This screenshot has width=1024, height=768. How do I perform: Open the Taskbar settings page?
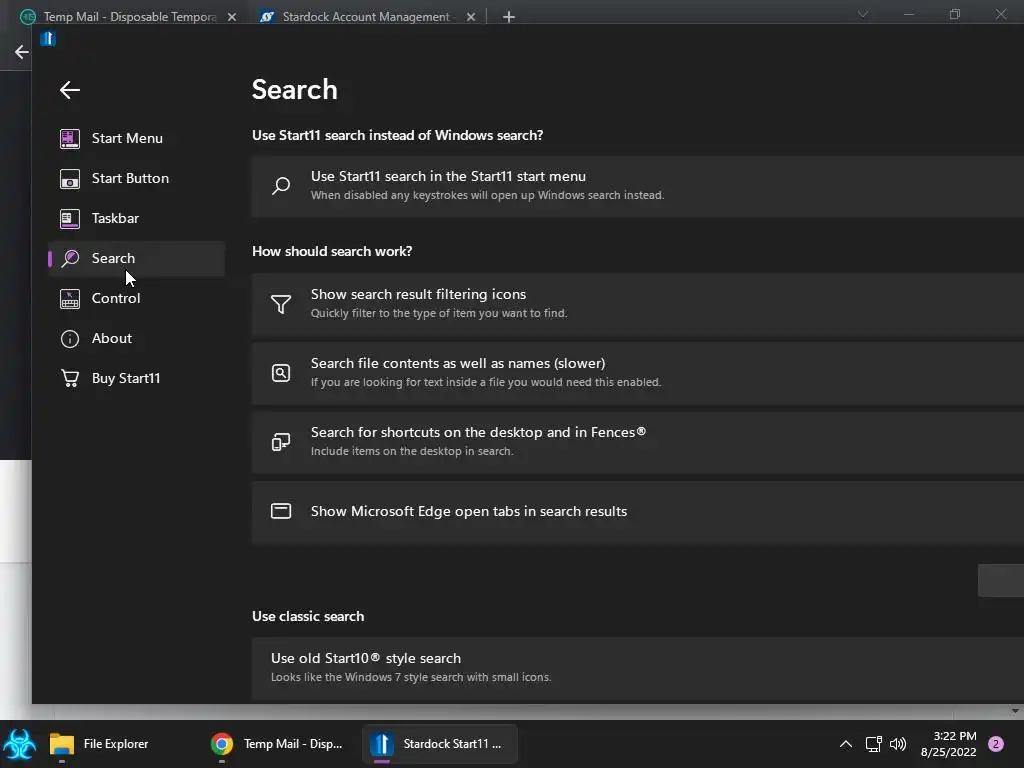point(136,218)
